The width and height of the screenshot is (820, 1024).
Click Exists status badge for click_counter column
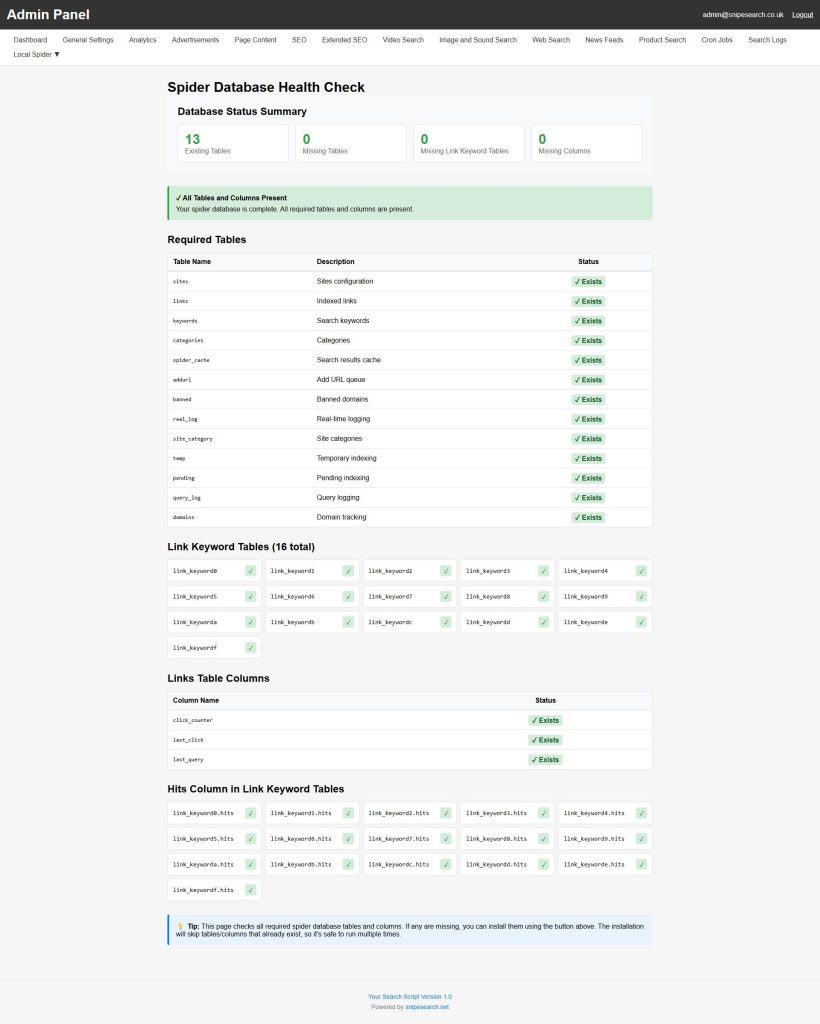[x=545, y=720]
